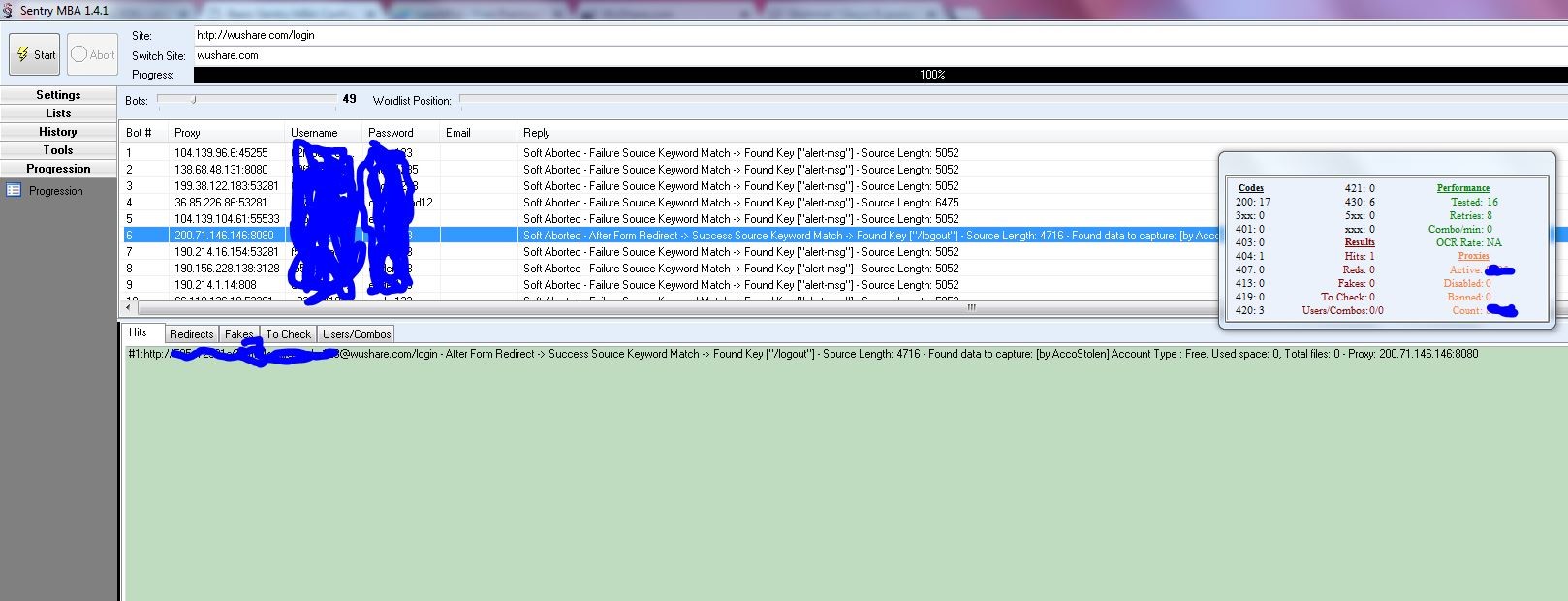Viewport: 1568px width, 601px height.
Task: Expand the Lists sidebar section
Action: click(x=58, y=113)
